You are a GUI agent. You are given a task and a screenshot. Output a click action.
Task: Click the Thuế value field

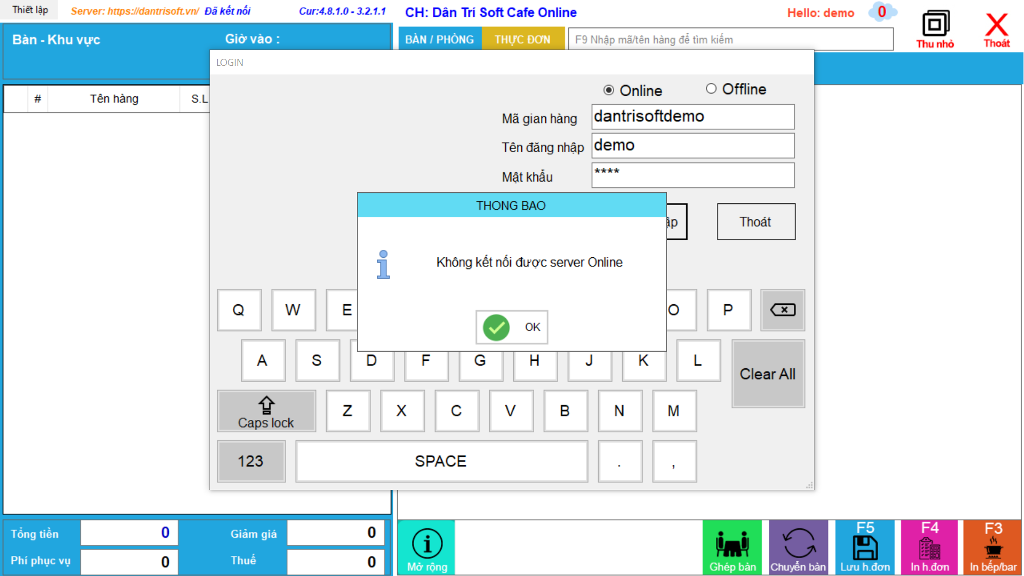[336, 562]
